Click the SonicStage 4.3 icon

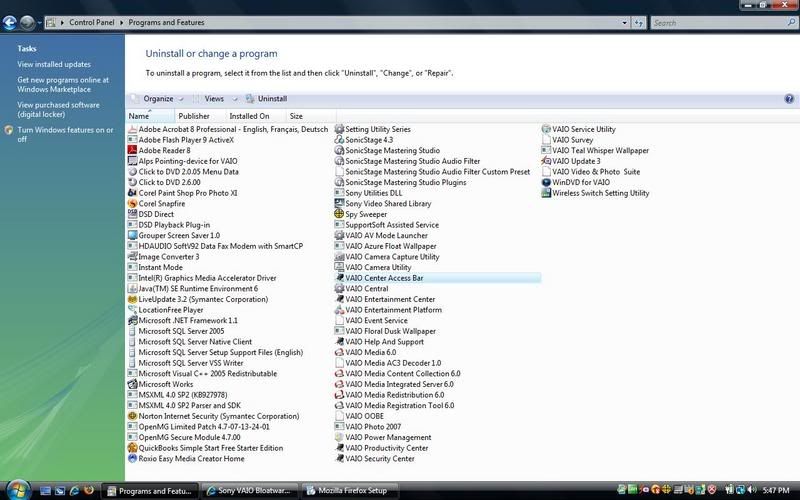pyautogui.click(x=339, y=140)
